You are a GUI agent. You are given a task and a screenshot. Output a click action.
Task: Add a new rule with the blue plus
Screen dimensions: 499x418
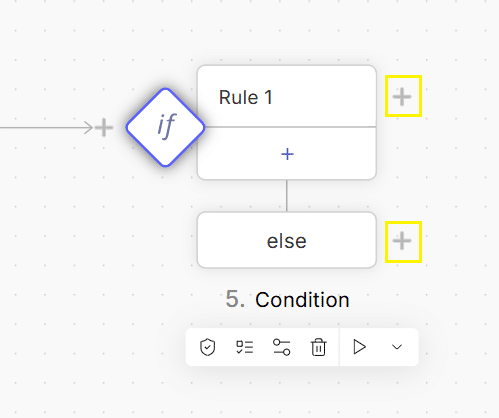[x=287, y=154]
